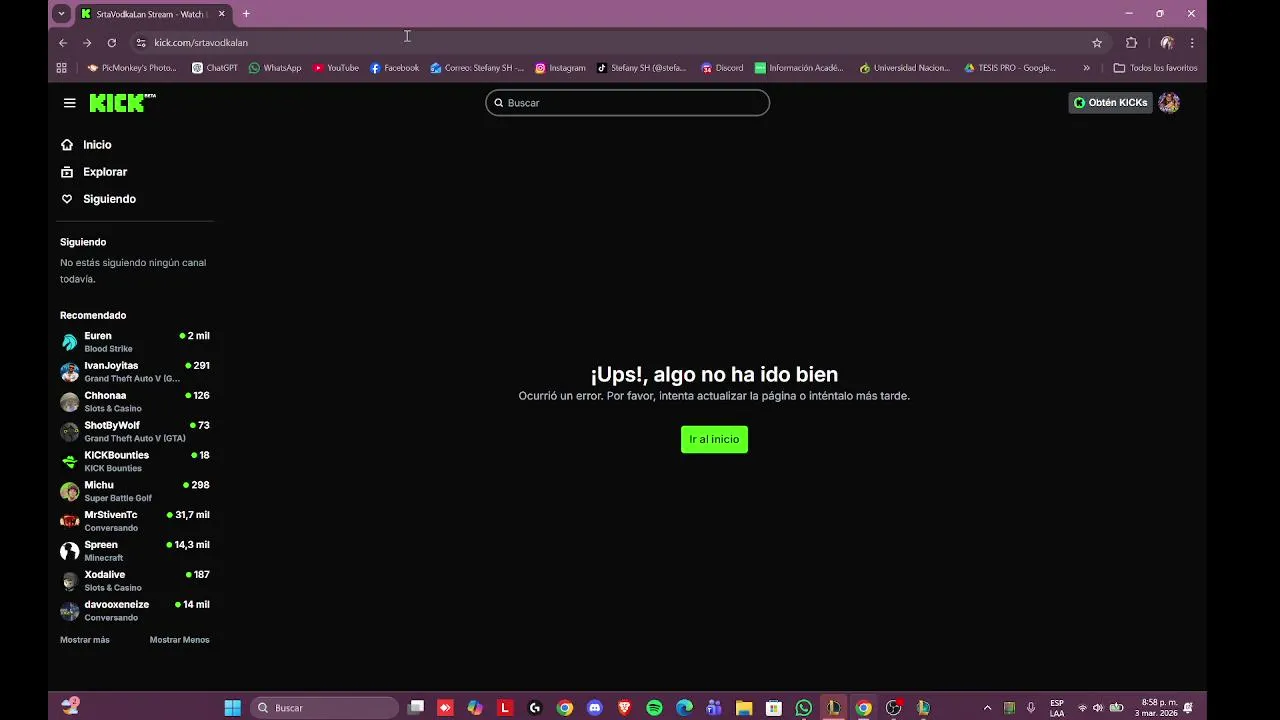The height and width of the screenshot is (720, 1280).
Task: Open the Windows Start menu
Action: [x=232, y=708]
